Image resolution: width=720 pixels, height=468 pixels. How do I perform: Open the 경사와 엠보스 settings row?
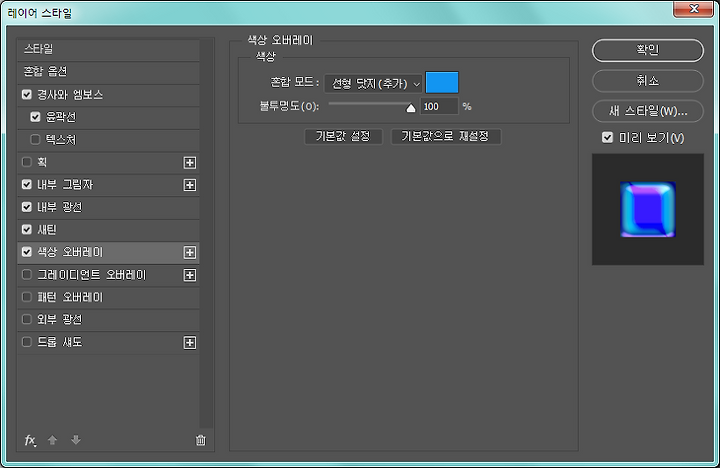[x=108, y=95]
